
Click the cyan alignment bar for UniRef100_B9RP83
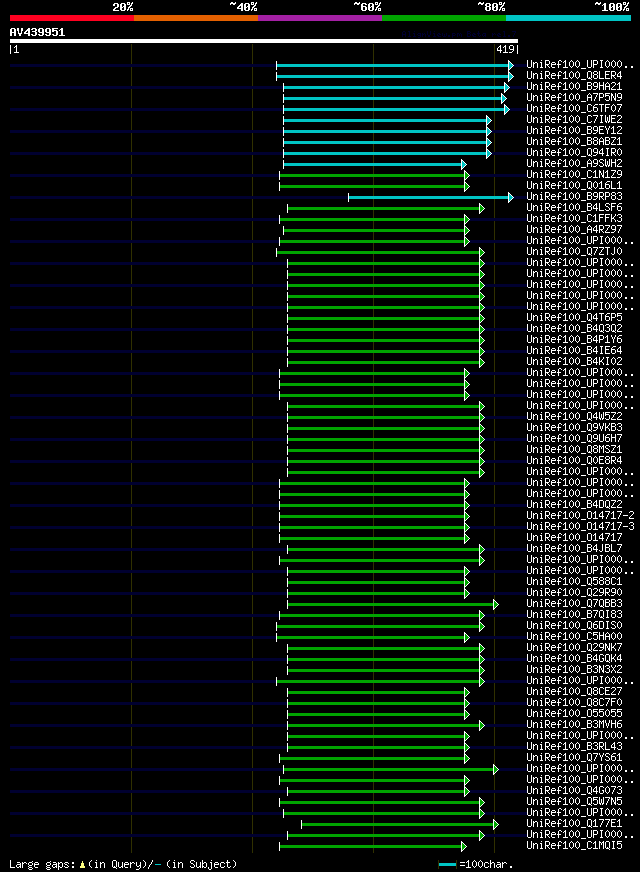tap(431, 197)
